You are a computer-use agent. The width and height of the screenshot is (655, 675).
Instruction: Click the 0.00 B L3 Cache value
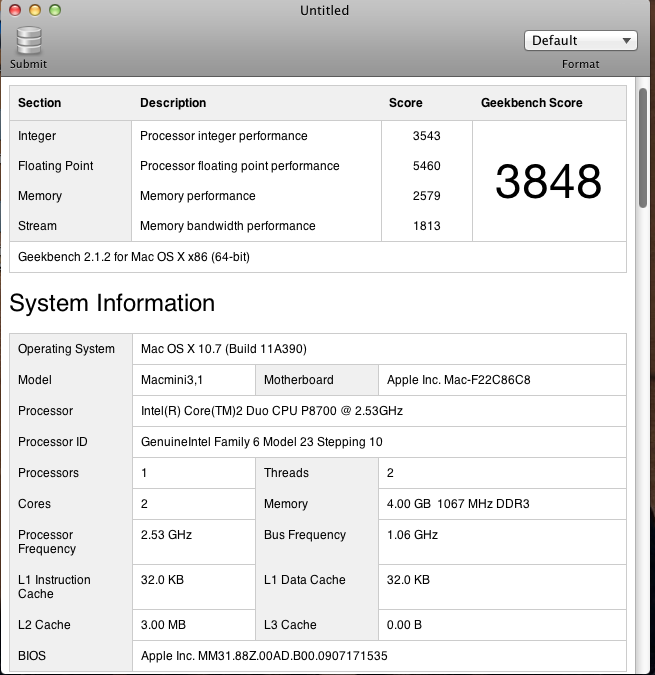point(404,625)
